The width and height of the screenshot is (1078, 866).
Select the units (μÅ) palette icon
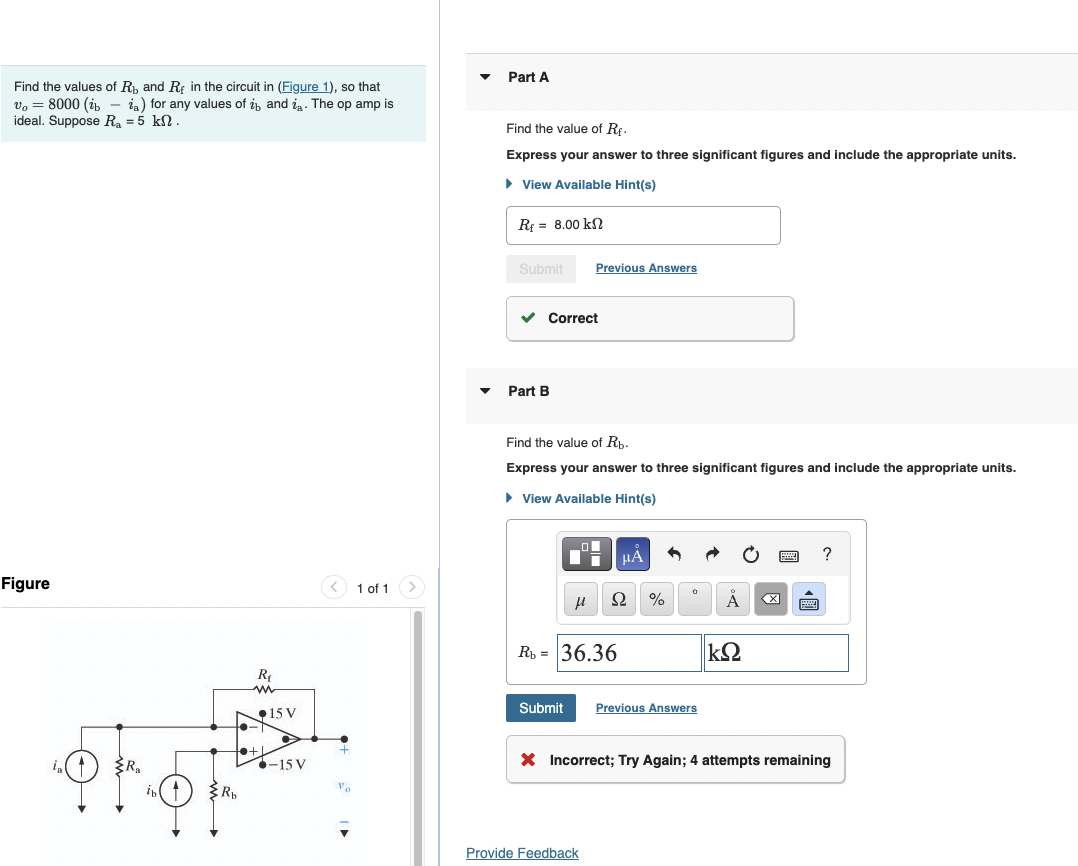click(633, 554)
